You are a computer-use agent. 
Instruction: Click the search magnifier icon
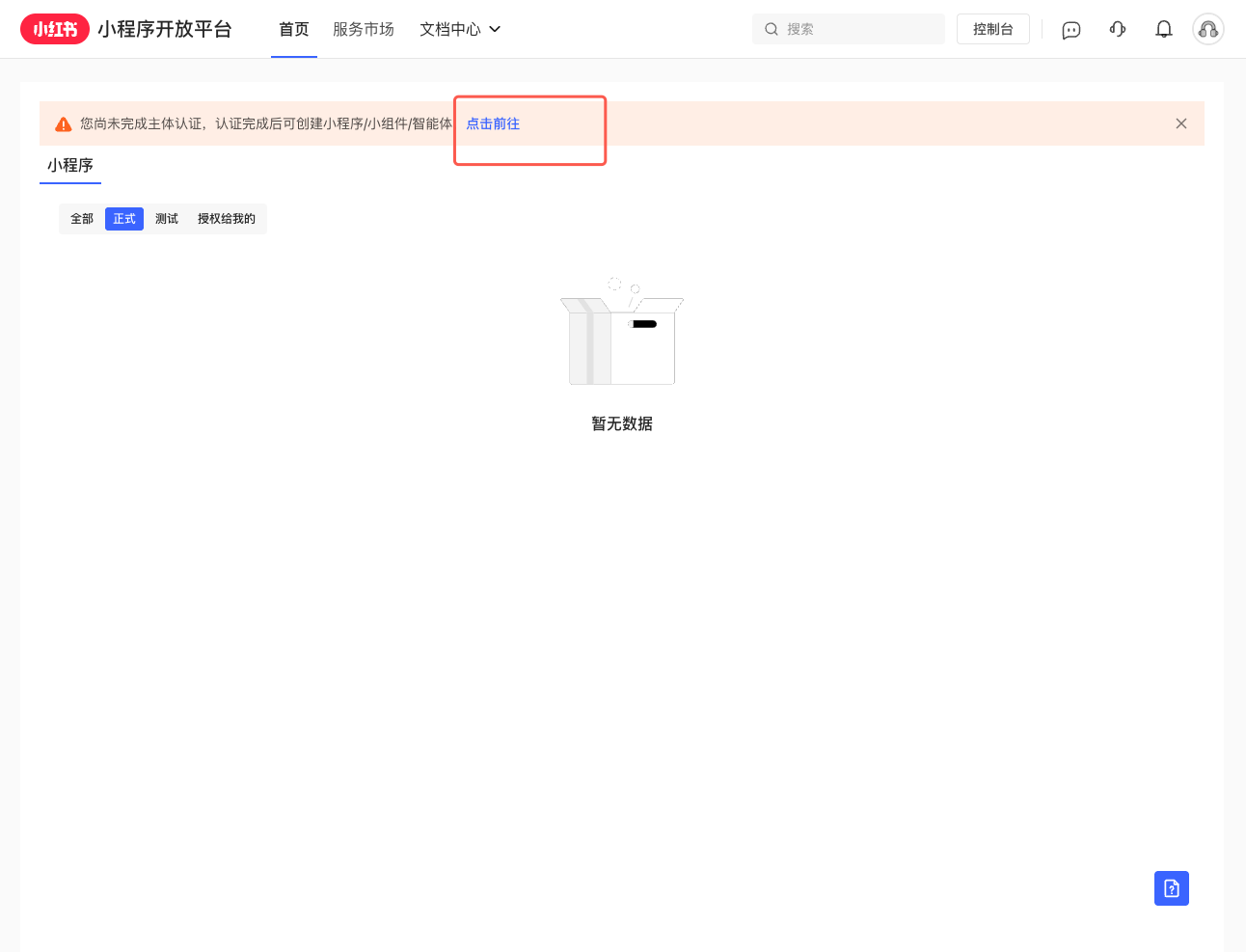click(772, 29)
